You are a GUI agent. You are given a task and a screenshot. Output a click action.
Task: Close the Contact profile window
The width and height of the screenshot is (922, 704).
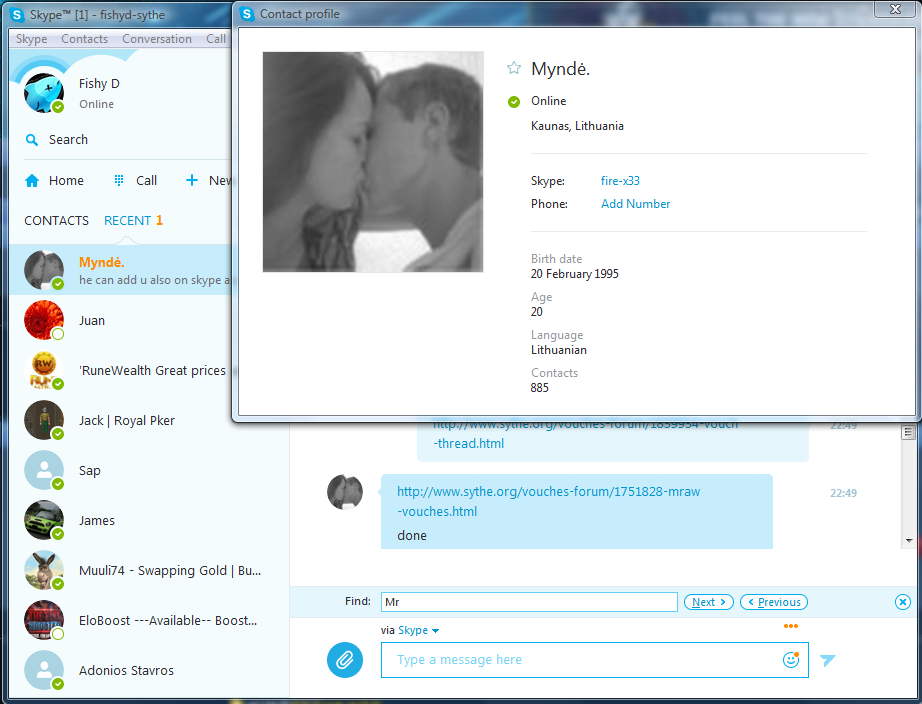895,9
